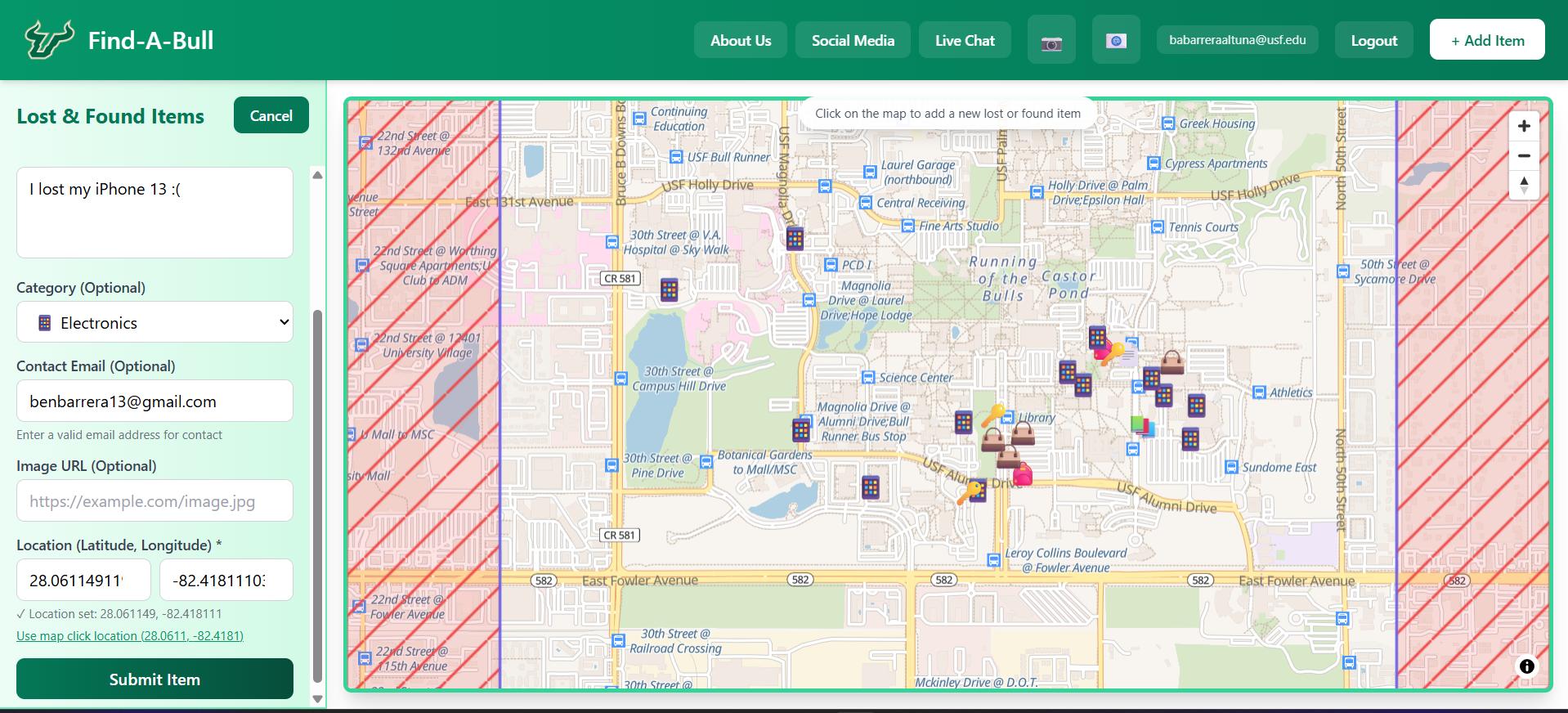1568x713 pixels.
Task: Click the Use map click location link
Action: tap(130, 635)
